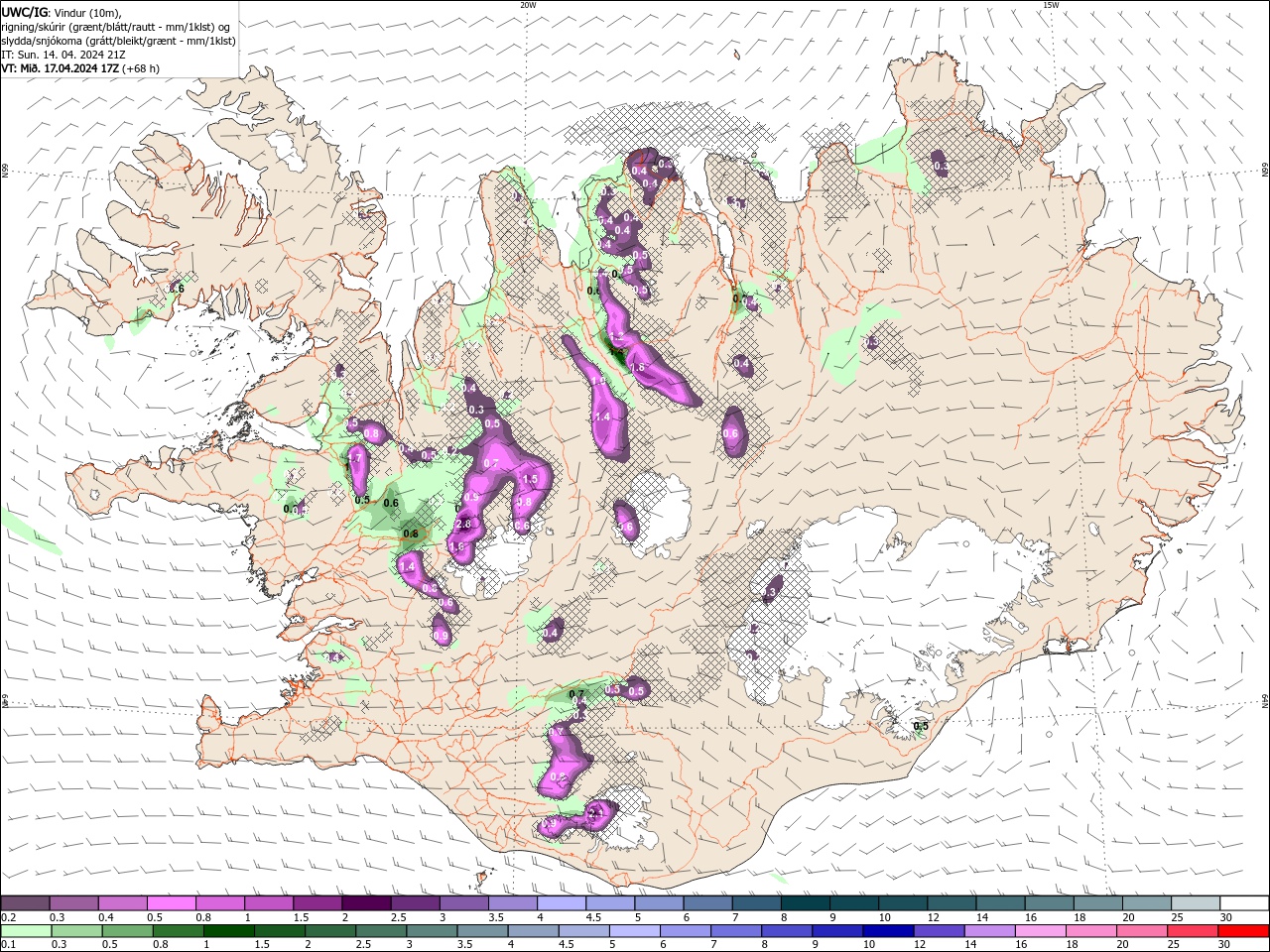Click the bright red lower swatch after 30
Screen dimensions: 1270x952
point(1244,931)
